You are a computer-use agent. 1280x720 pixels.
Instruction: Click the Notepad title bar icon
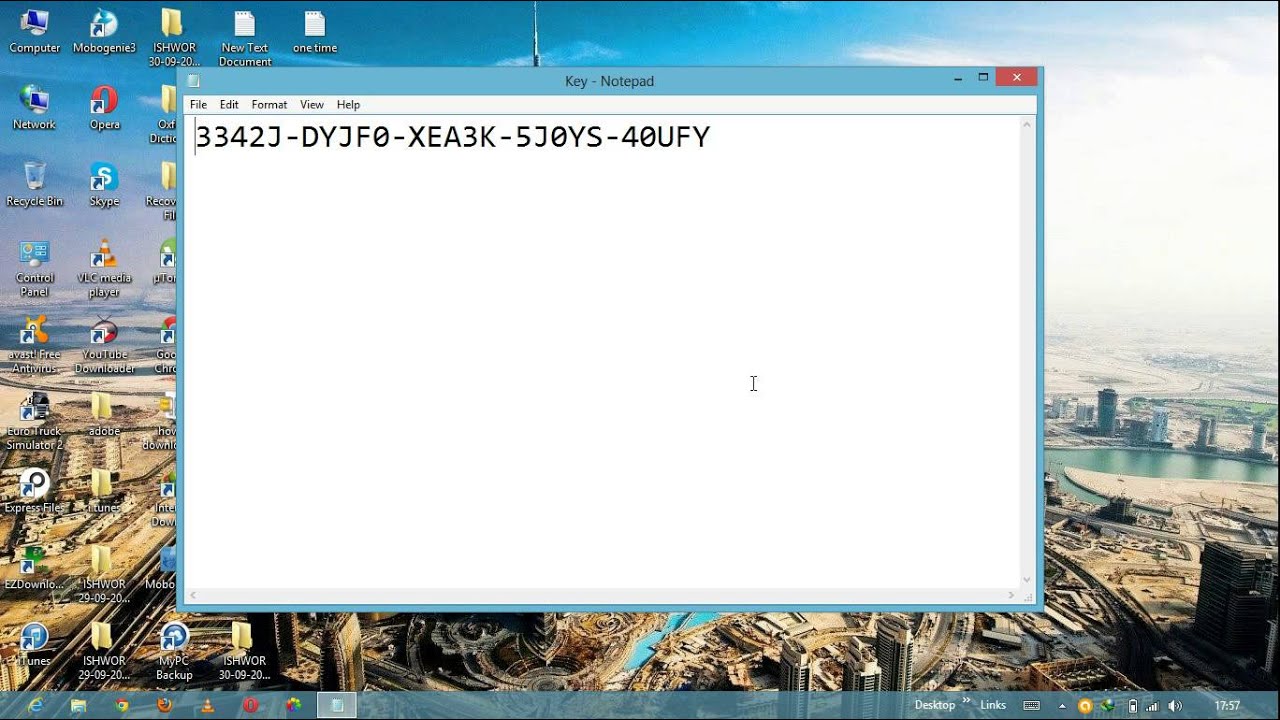(x=194, y=81)
